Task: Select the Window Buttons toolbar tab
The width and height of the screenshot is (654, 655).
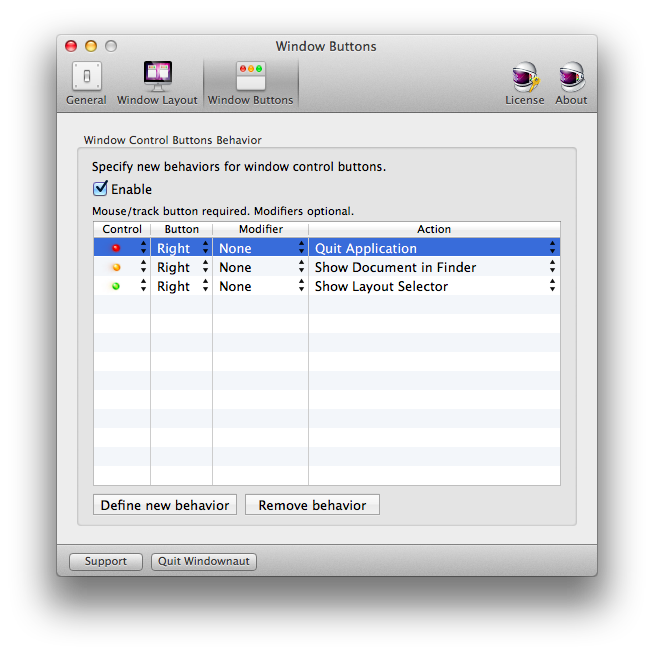Action: tap(251, 83)
